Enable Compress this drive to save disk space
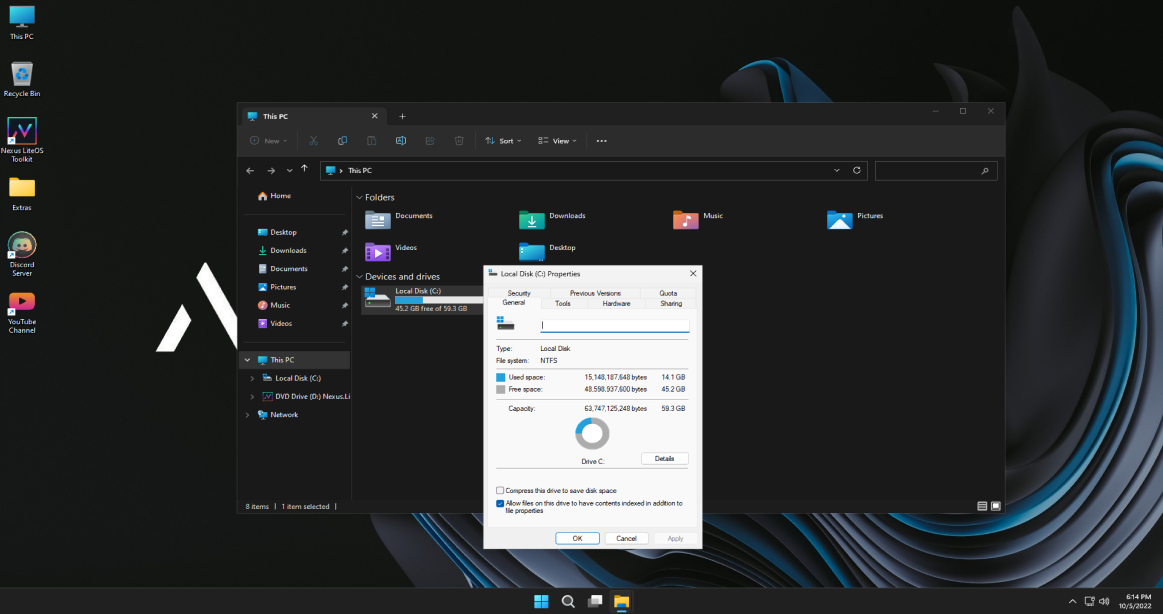Viewport: 1163px width, 614px height. [500, 491]
